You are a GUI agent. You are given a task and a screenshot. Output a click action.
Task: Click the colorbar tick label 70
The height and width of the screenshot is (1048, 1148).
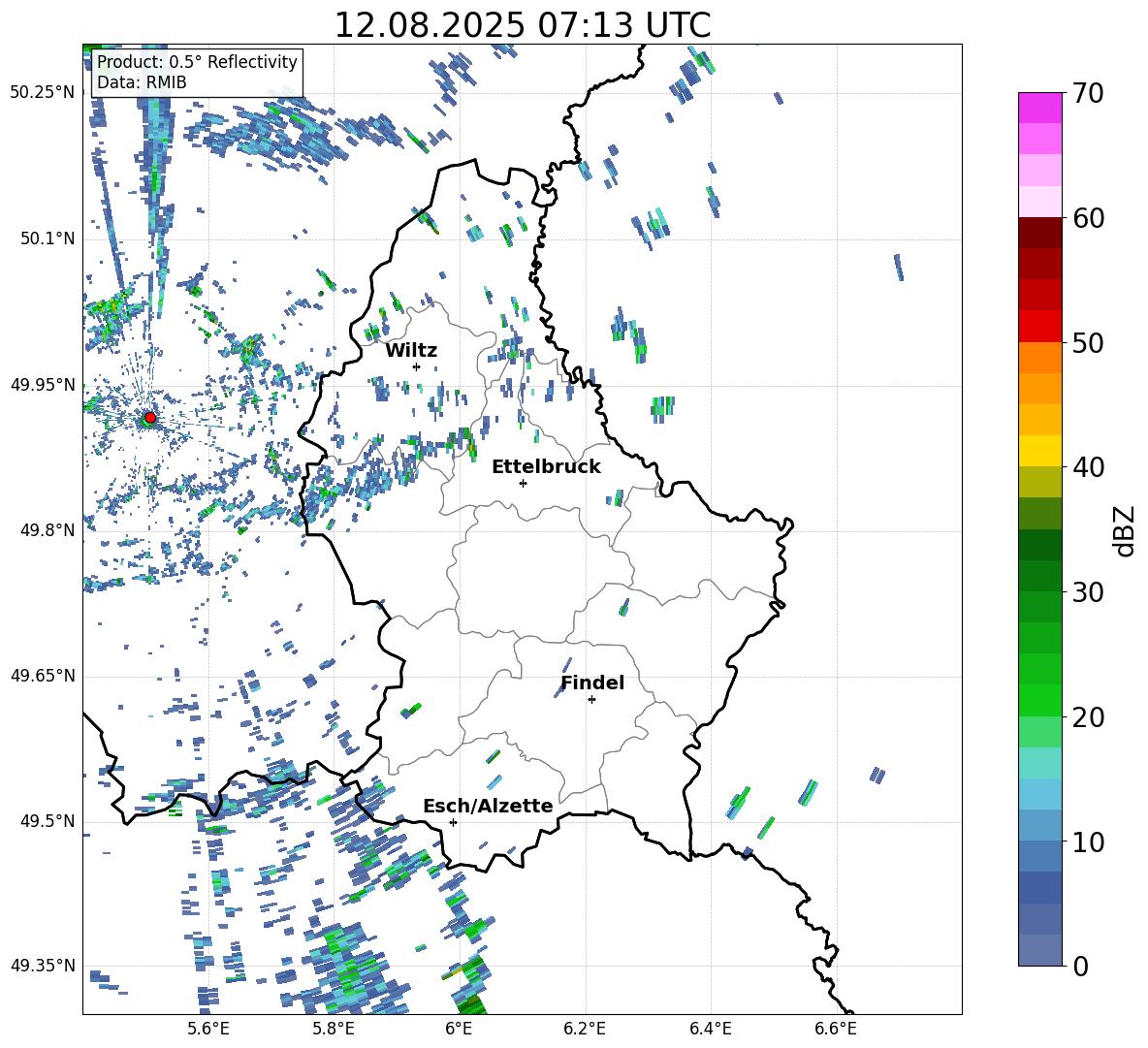click(1089, 94)
